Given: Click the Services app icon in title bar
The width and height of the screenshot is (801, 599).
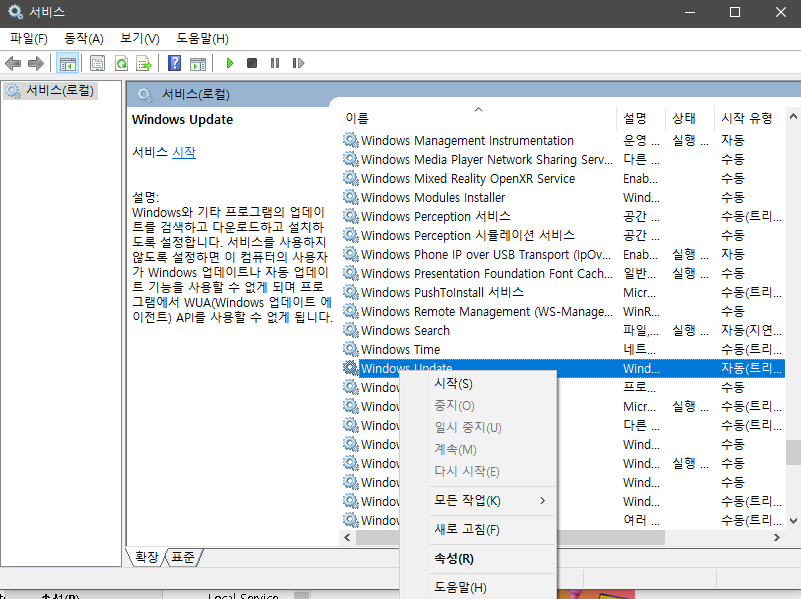Looking at the screenshot, I should [15, 12].
